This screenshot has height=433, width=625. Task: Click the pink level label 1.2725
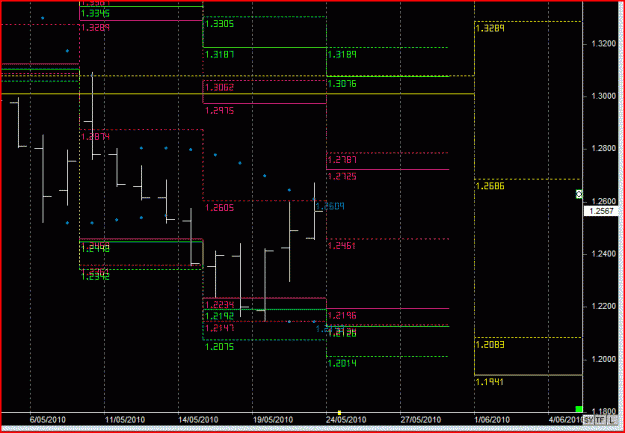(342, 176)
